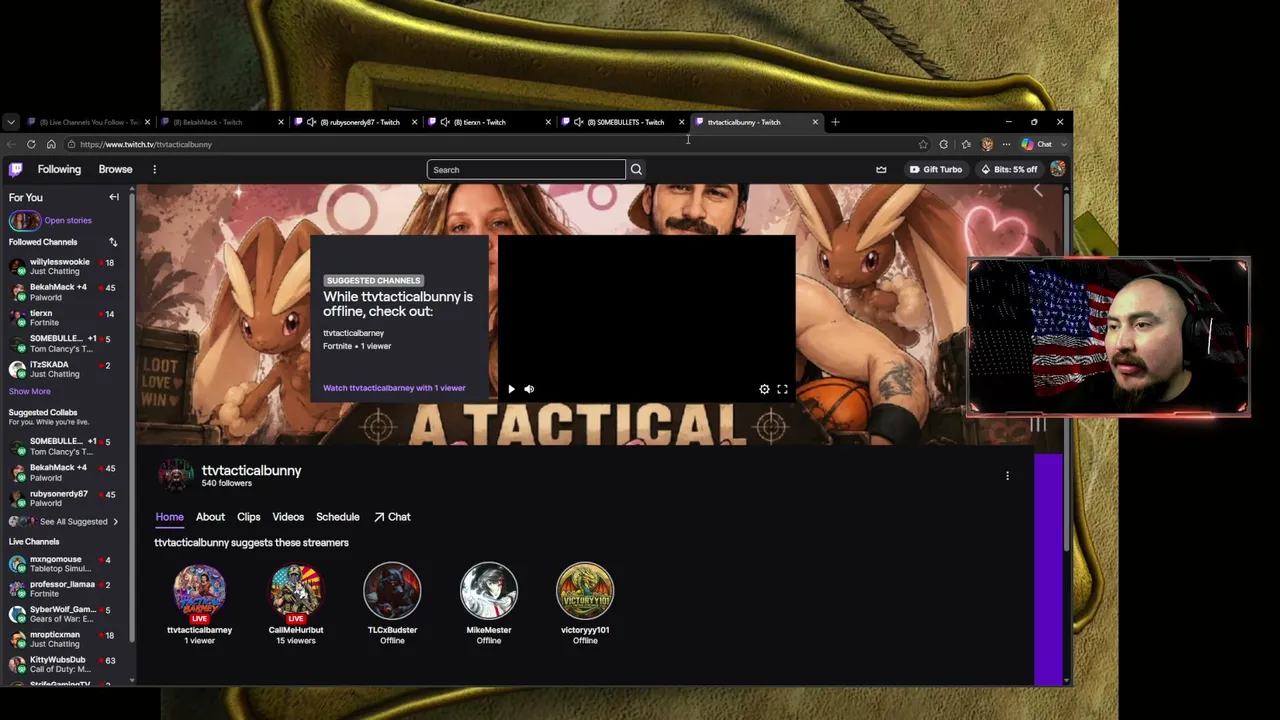This screenshot has width=1280, height=720.
Task: Open tierxn Fortnite followed channel
Action: coord(65,318)
